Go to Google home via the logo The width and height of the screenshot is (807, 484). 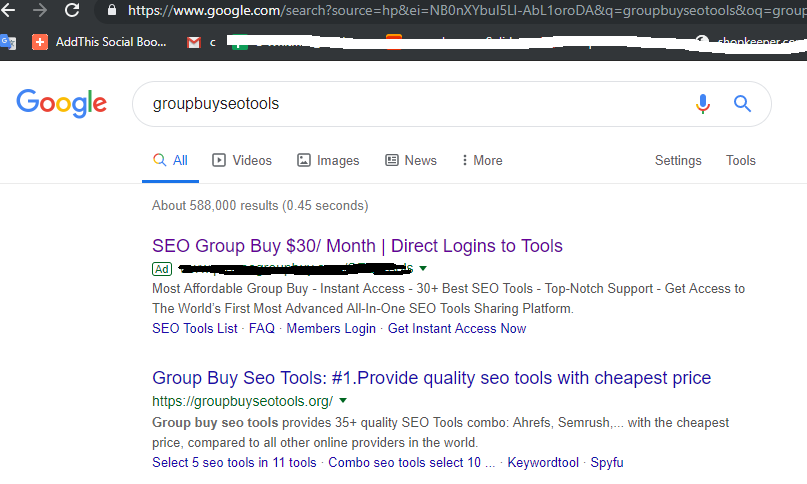(62, 103)
